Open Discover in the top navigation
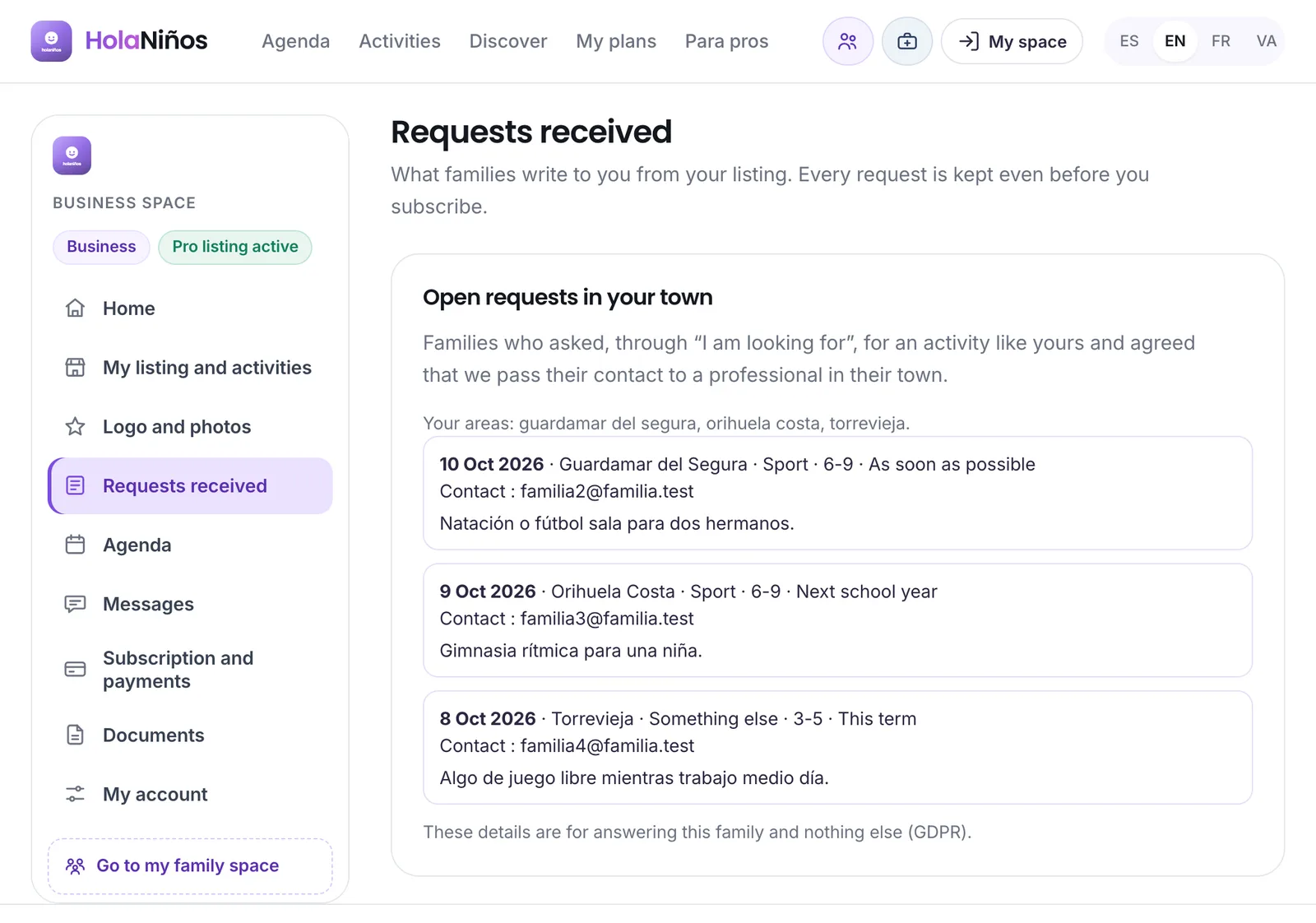This screenshot has height=923, width=1316. (x=508, y=41)
